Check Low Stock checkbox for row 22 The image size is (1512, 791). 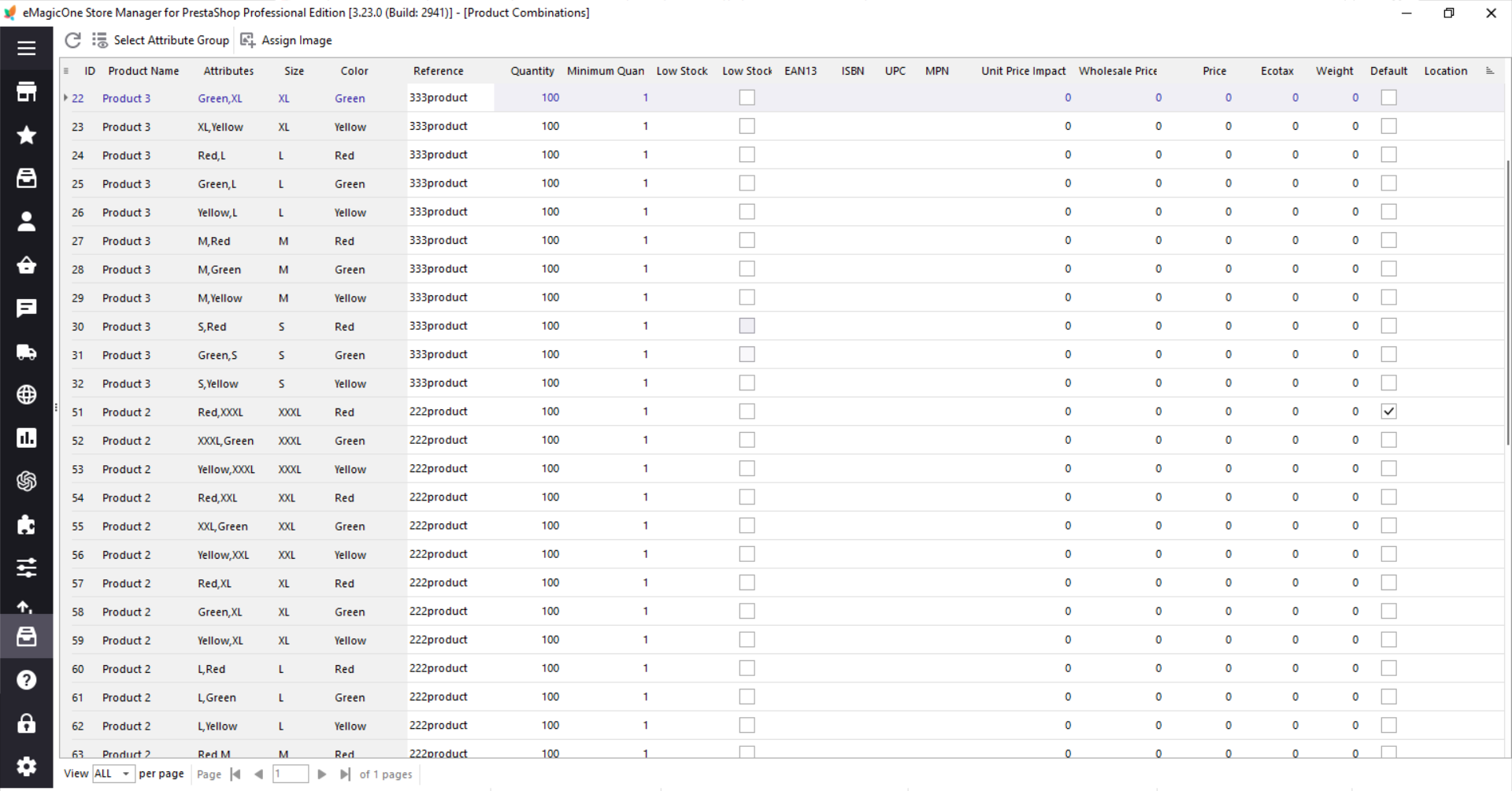tap(747, 98)
